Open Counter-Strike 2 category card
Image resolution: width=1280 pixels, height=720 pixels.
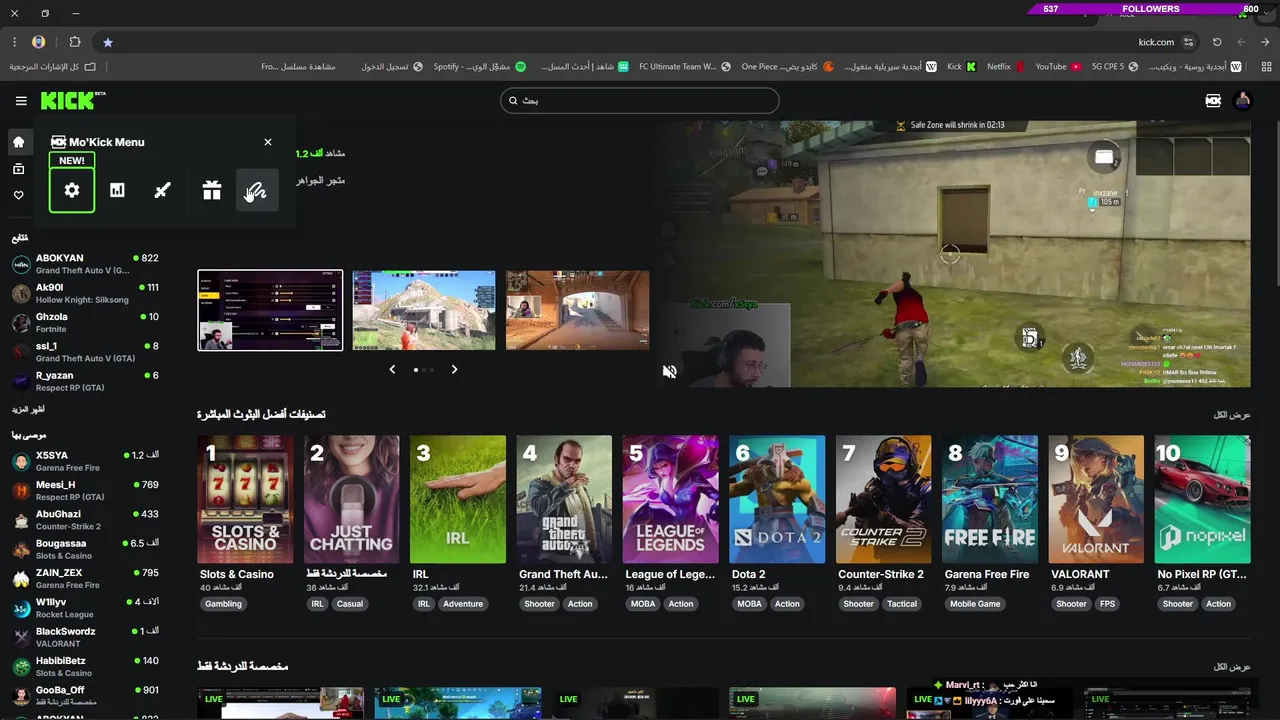point(883,500)
